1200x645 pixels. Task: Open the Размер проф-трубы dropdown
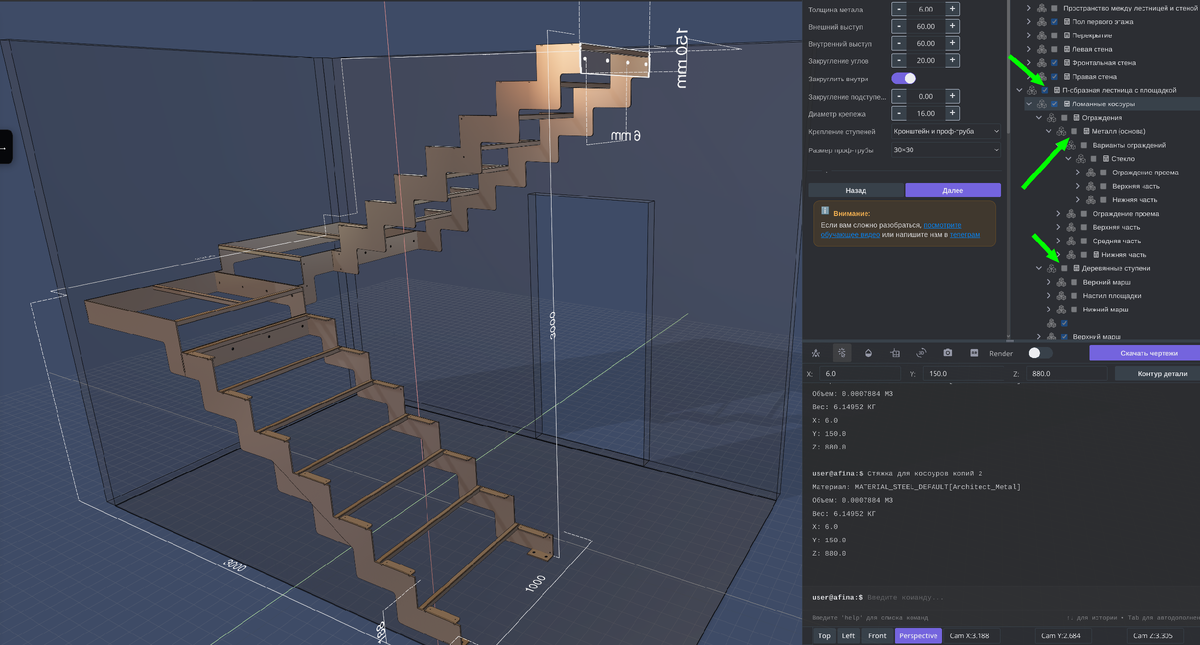pyautogui.click(x=945, y=150)
